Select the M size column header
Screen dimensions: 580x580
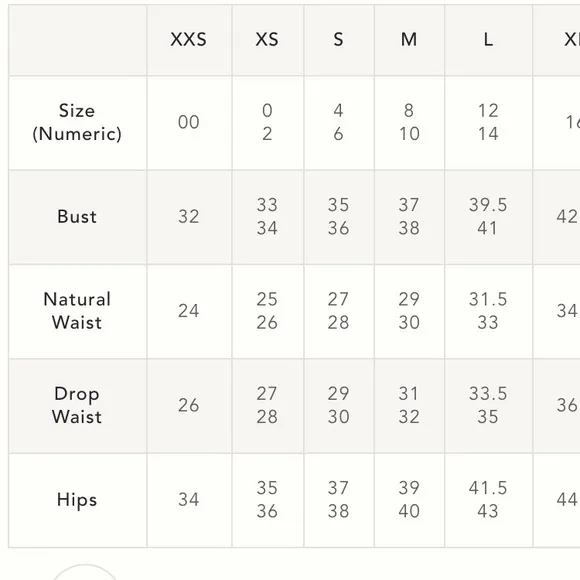pyautogui.click(x=409, y=39)
